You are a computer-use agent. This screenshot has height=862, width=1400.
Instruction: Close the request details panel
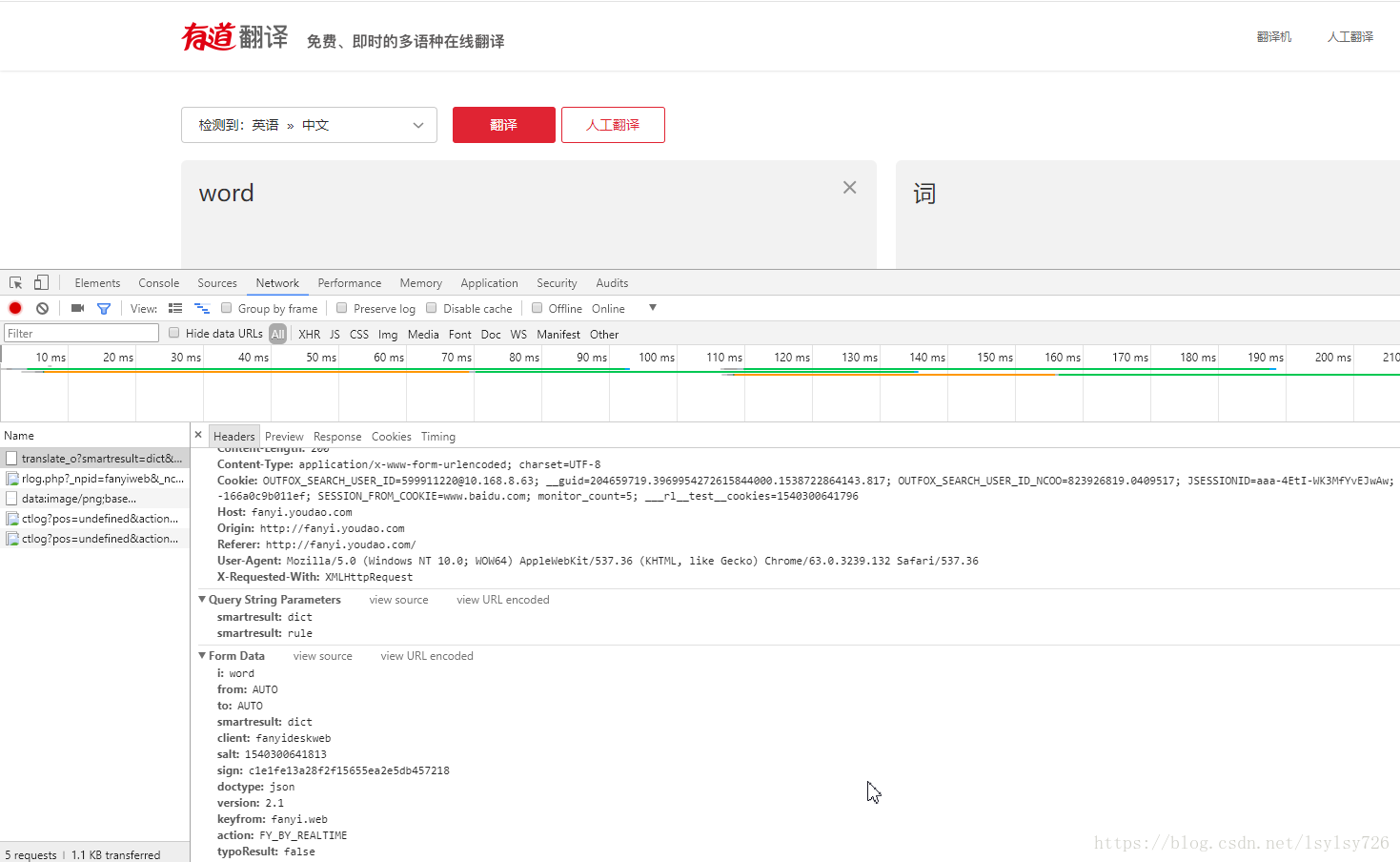[198, 435]
